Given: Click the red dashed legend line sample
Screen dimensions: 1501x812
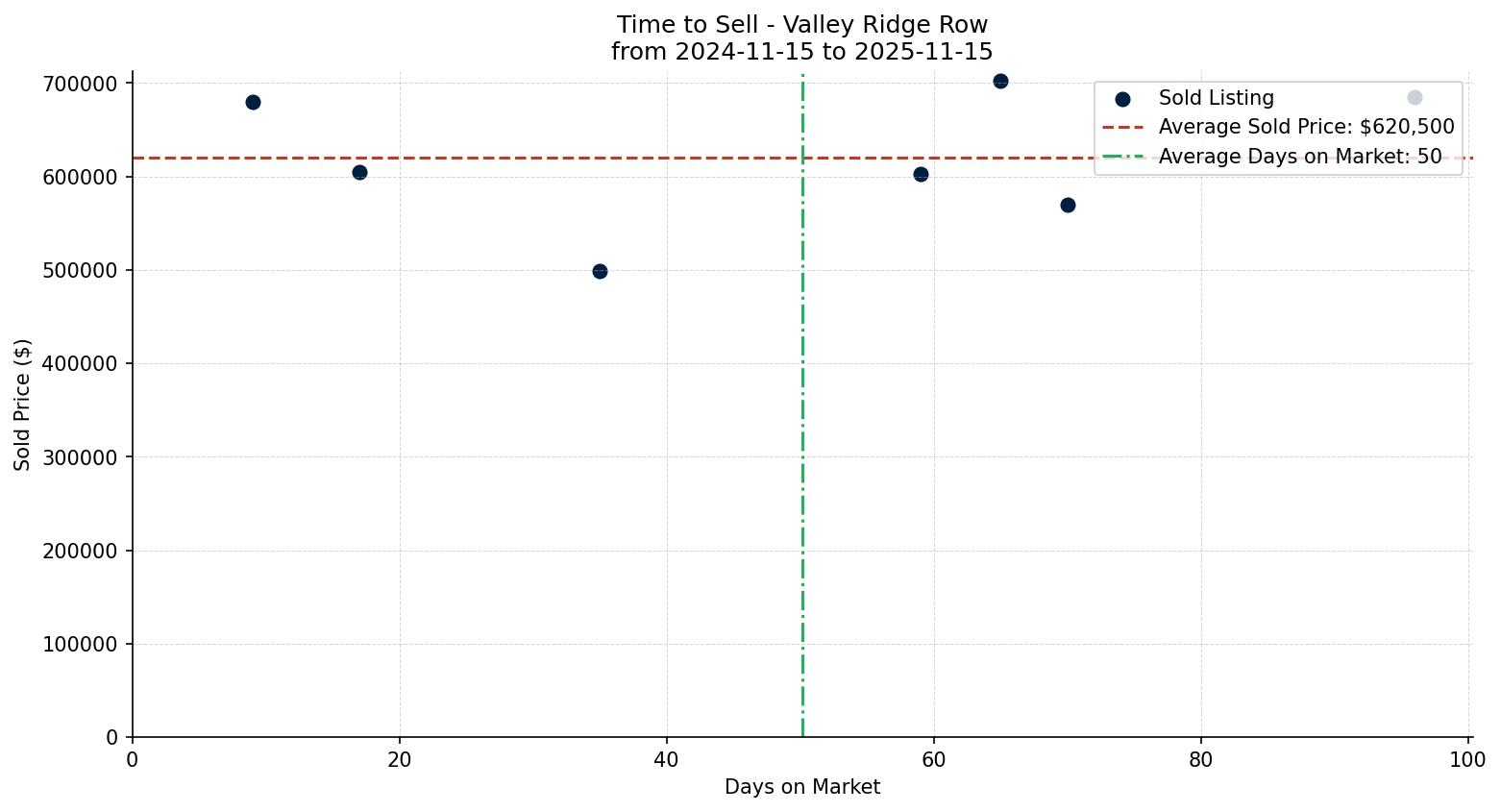Looking at the screenshot, I should (1122, 127).
